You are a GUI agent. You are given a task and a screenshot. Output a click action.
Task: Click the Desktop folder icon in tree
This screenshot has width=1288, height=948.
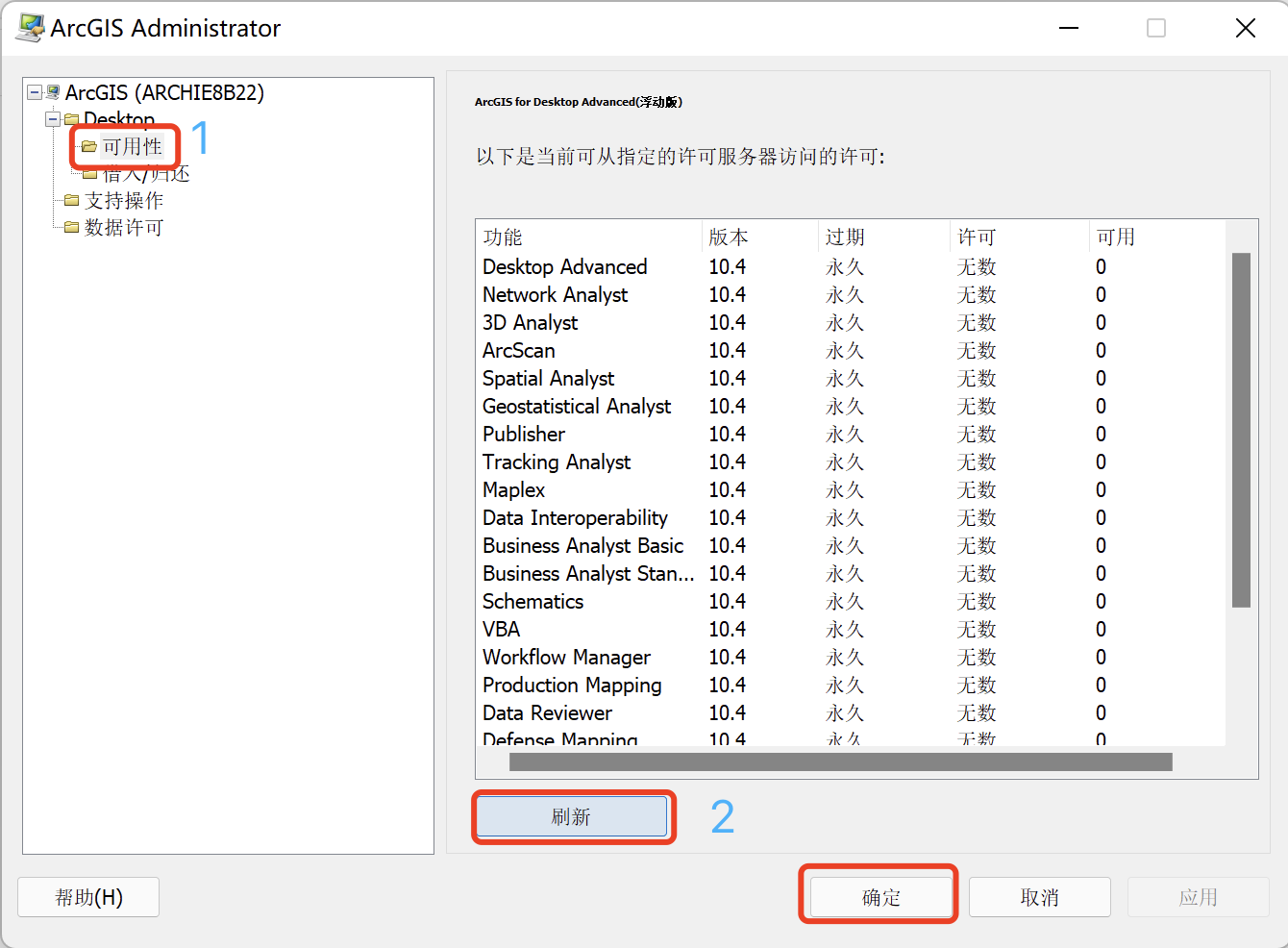(x=72, y=119)
